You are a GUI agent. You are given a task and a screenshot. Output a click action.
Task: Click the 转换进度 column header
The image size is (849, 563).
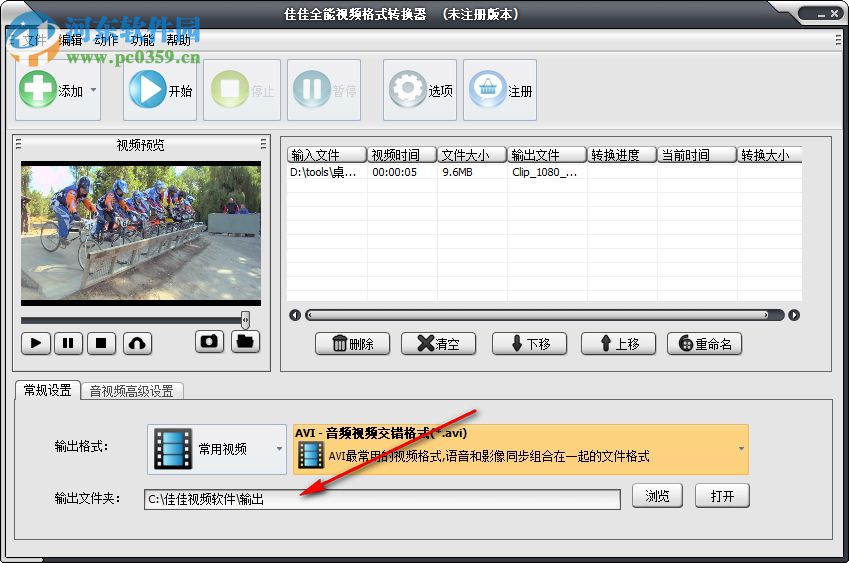(x=622, y=155)
